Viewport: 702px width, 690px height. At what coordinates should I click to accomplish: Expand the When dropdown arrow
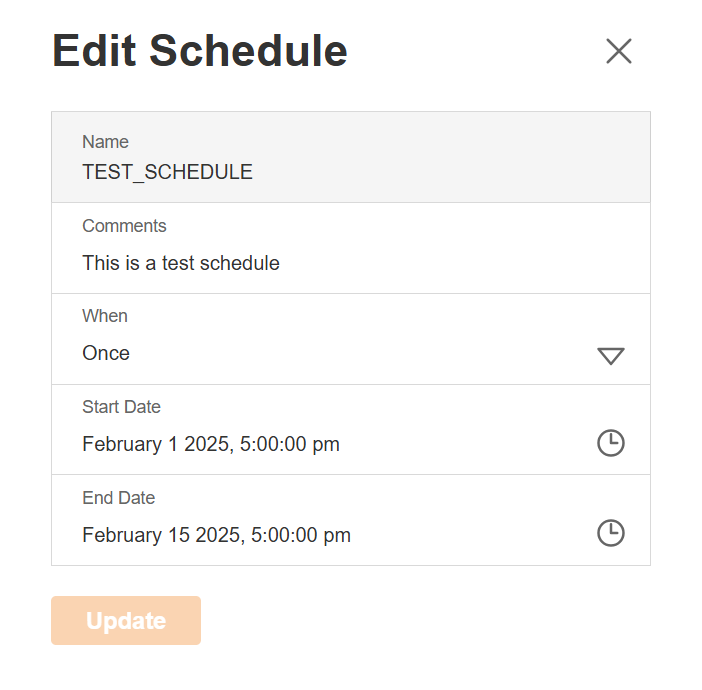[610, 356]
